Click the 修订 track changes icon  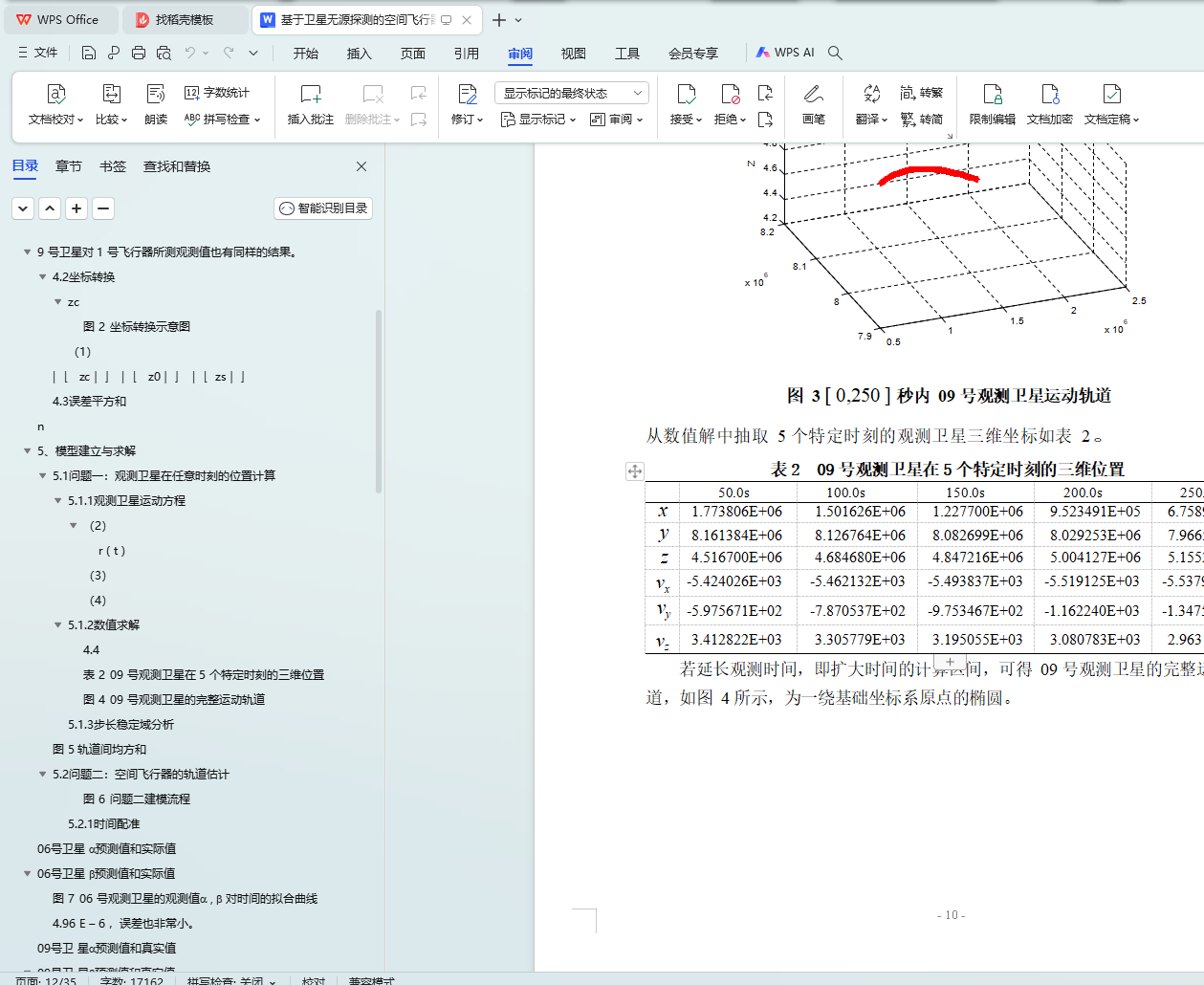pos(468,94)
